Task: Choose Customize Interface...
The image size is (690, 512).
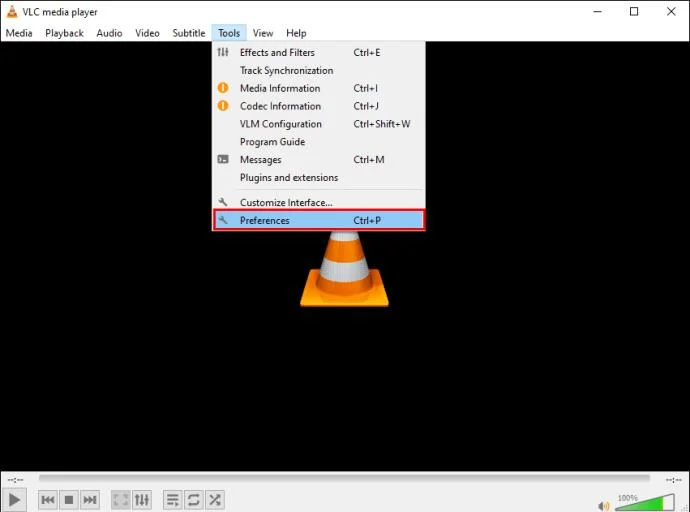Action: click(319, 202)
